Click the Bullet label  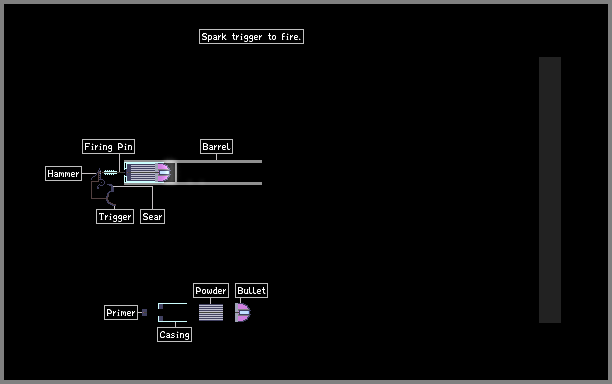(251, 291)
